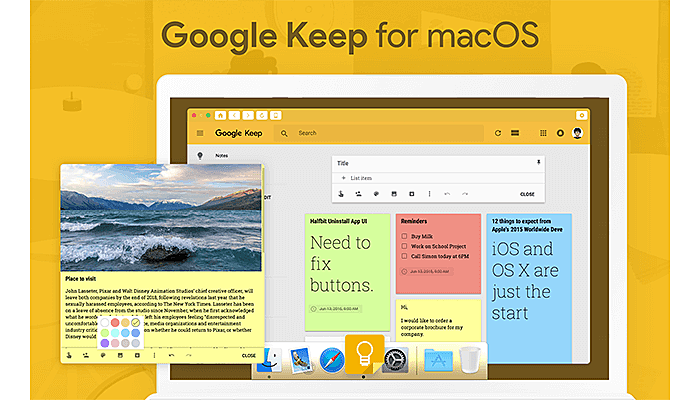The image size is (700, 400).
Task: Choose the checked yellow color swatch
Action: [x=136, y=322]
